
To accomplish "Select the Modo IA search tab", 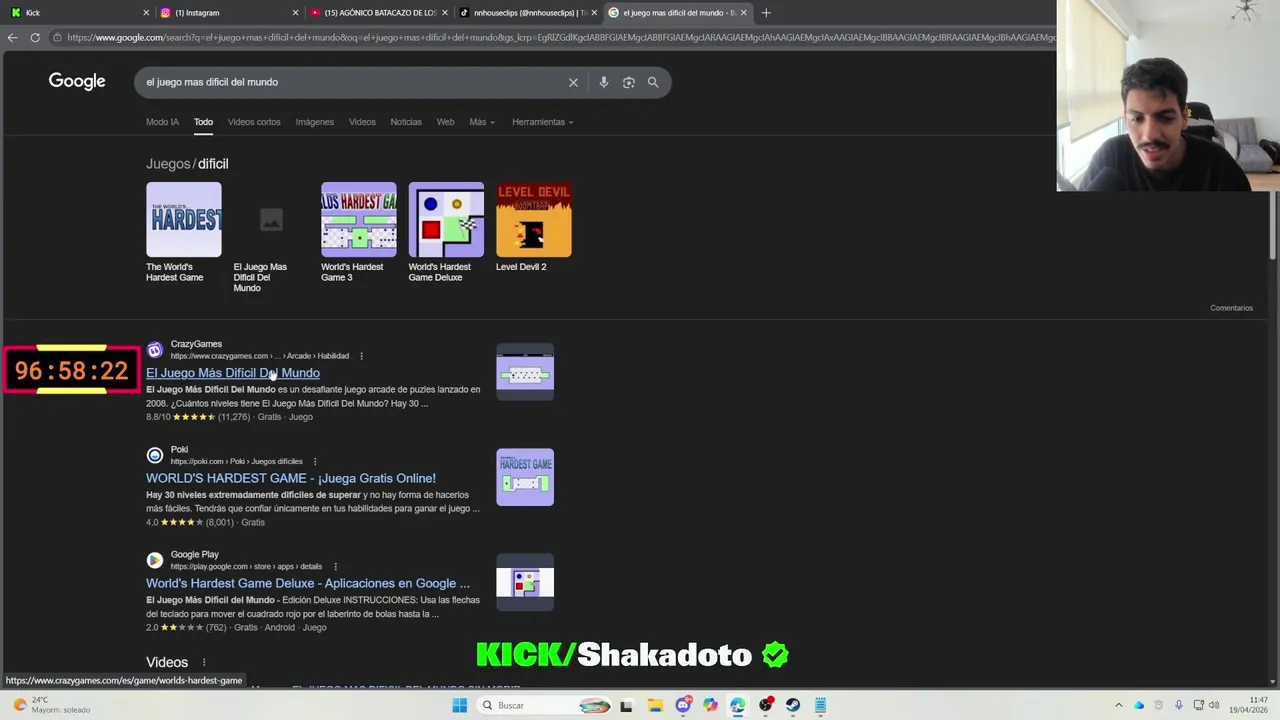I will tap(162, 122).
